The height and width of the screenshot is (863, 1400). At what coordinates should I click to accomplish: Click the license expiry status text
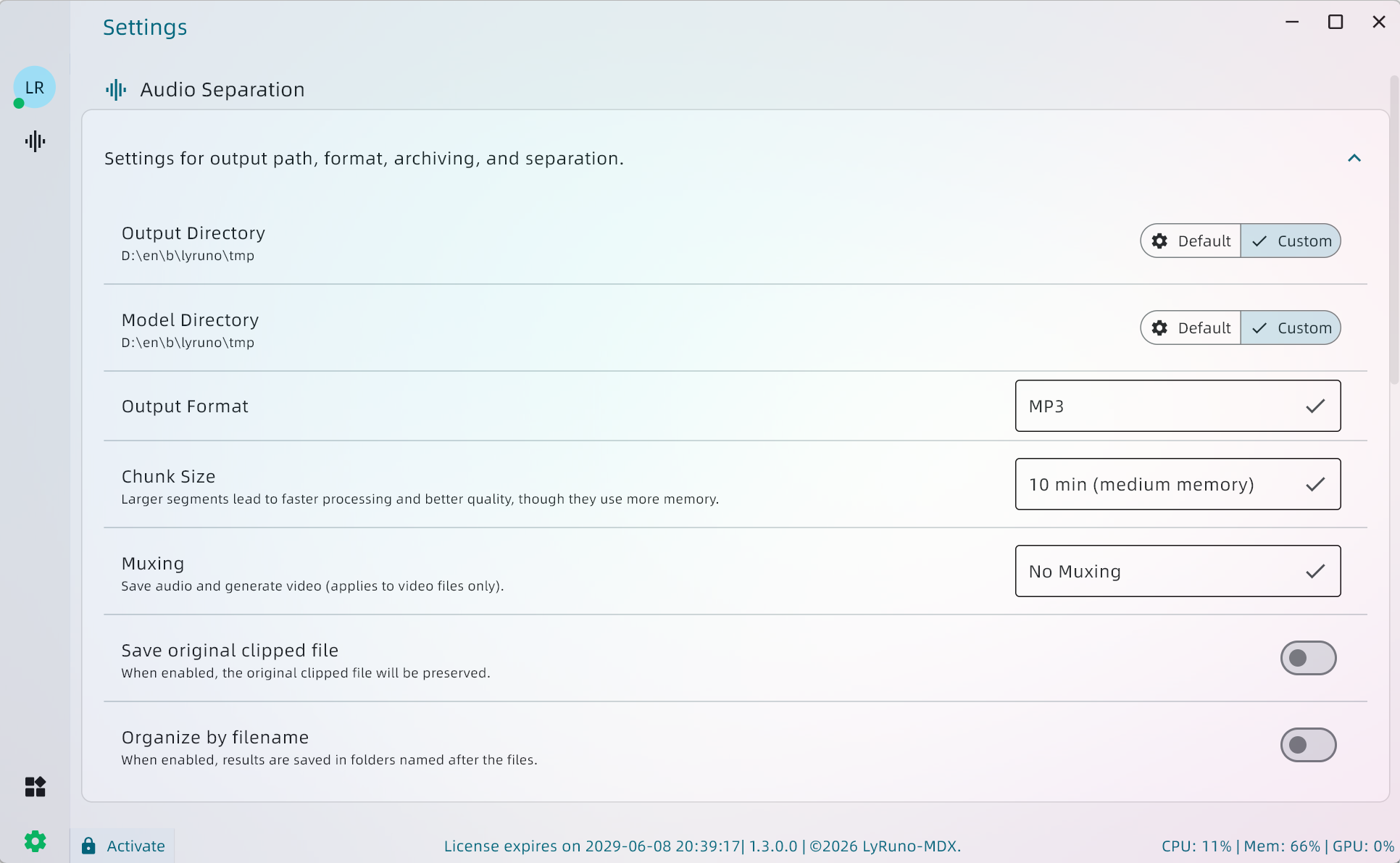coord(591,846)
